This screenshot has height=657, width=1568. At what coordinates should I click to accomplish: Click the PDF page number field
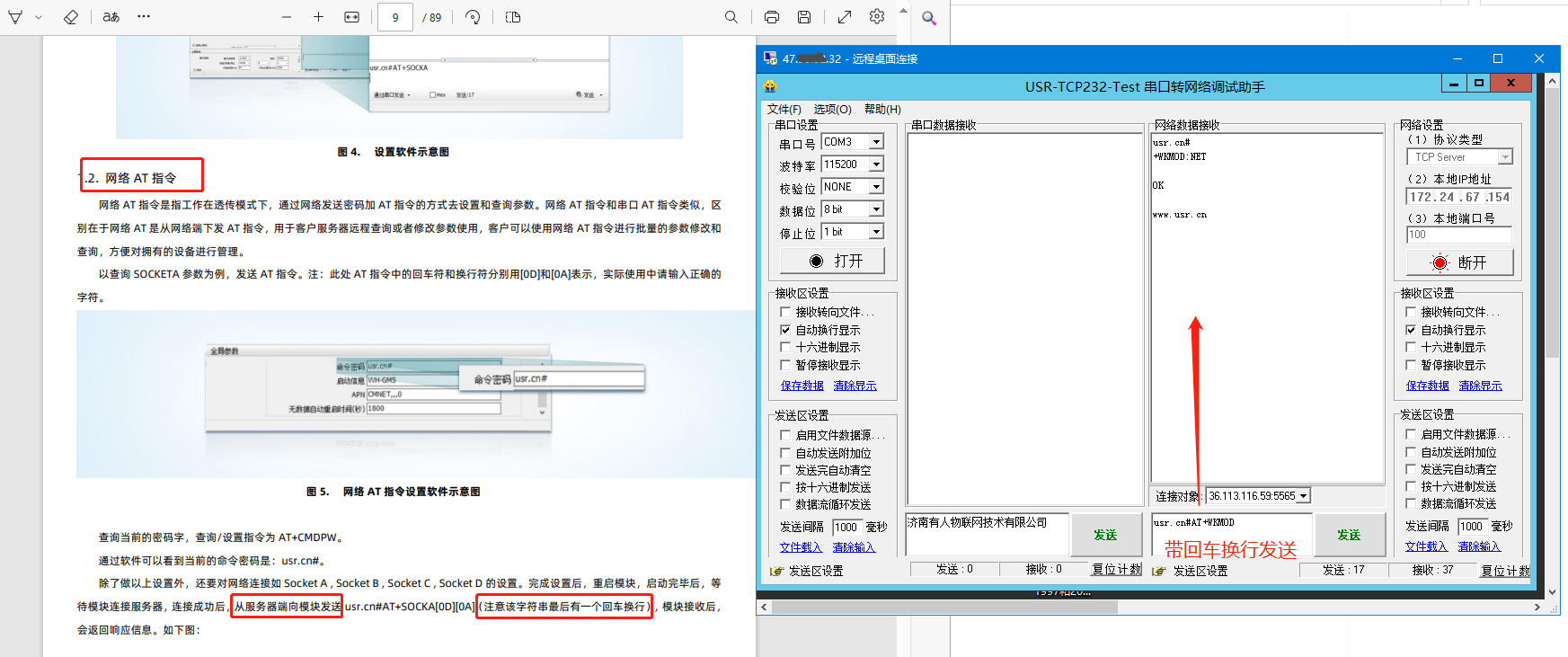(x=395, y=17)
